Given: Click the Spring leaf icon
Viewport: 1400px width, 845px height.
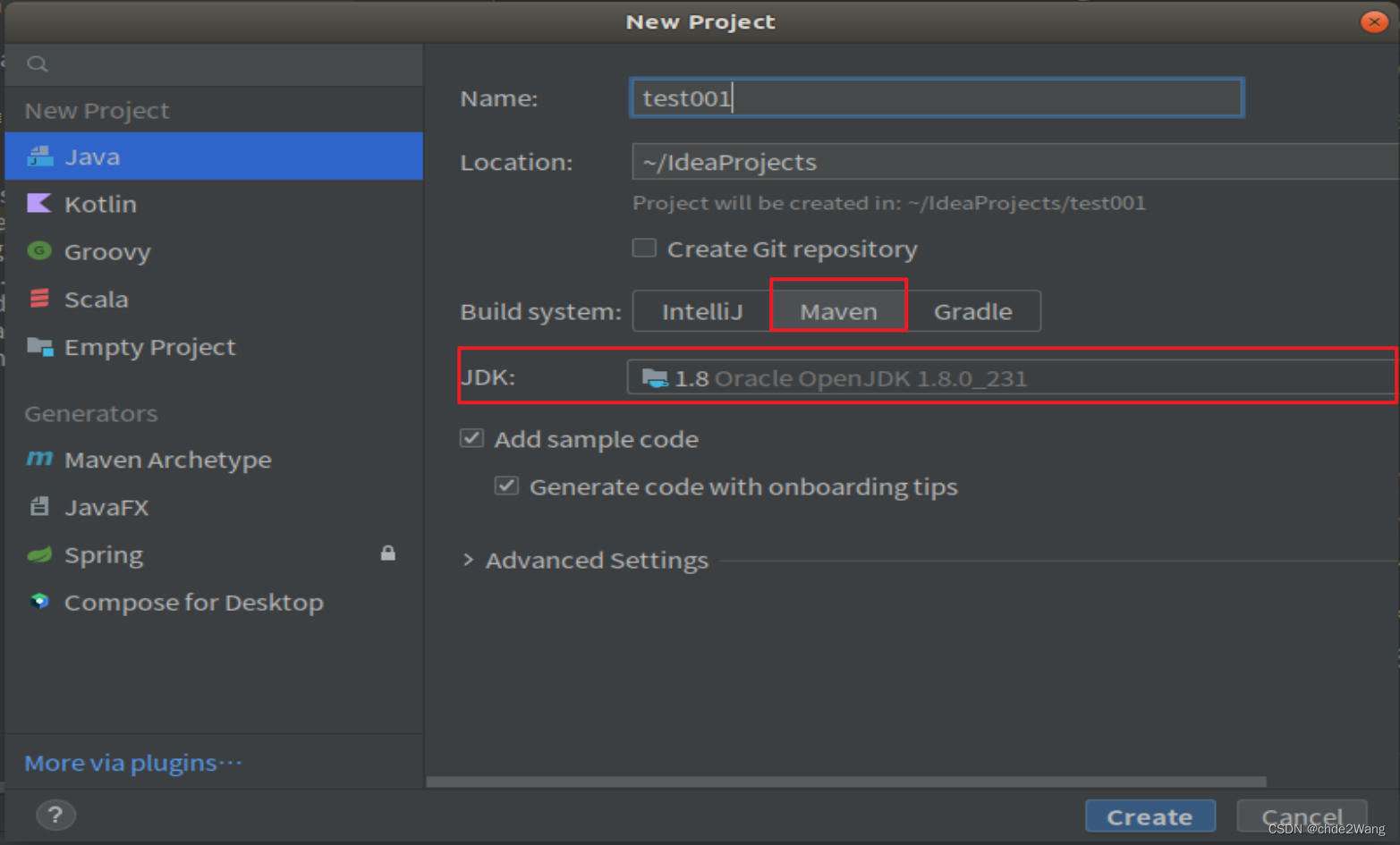Looking at the screenshot, I should pyautogui.click(x=39, y=554).
